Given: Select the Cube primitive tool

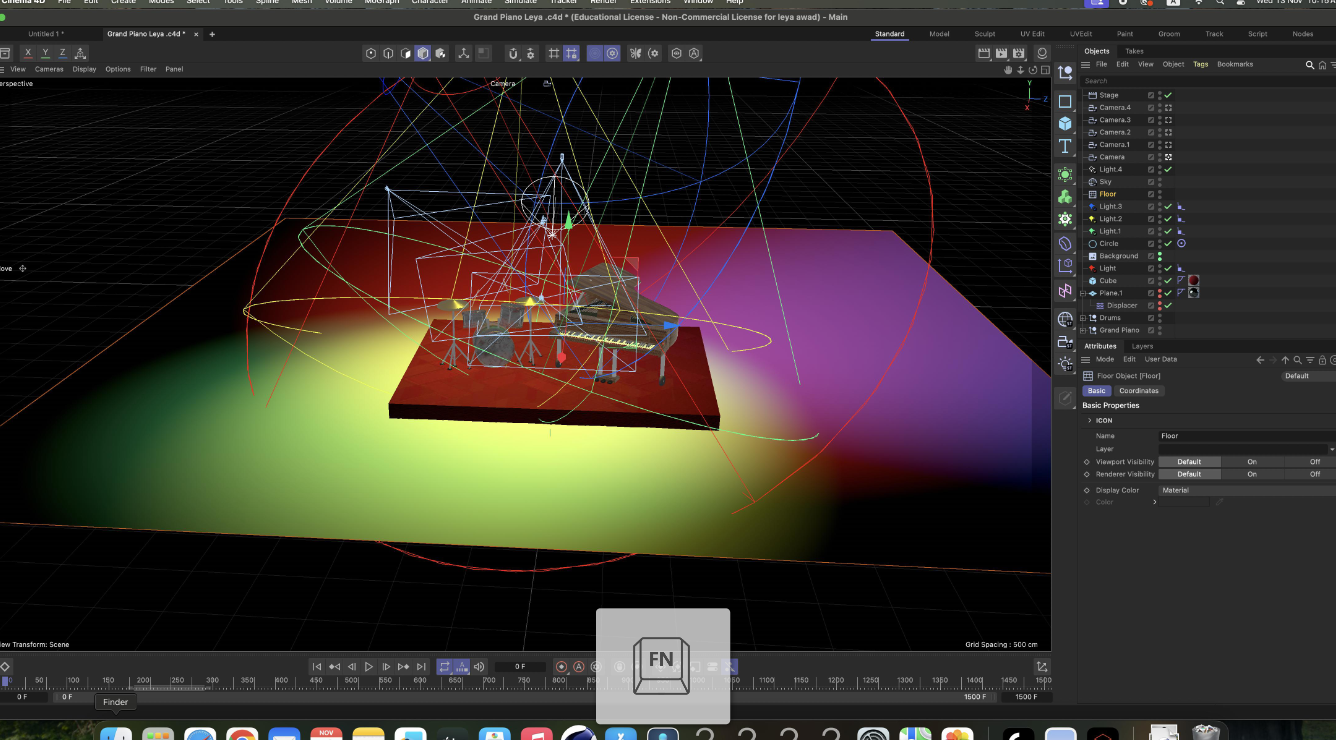Looking at the screenshot, I should [x=1065, y=123].
